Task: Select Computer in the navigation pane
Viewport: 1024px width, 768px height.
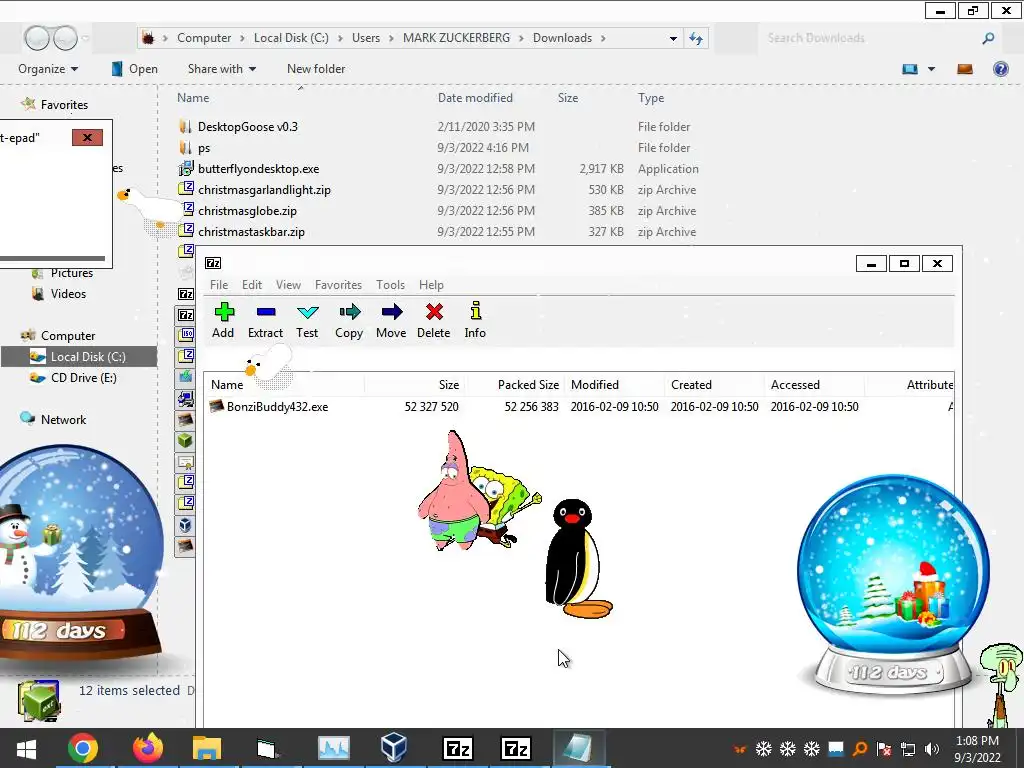Action: tap(68, 336)
